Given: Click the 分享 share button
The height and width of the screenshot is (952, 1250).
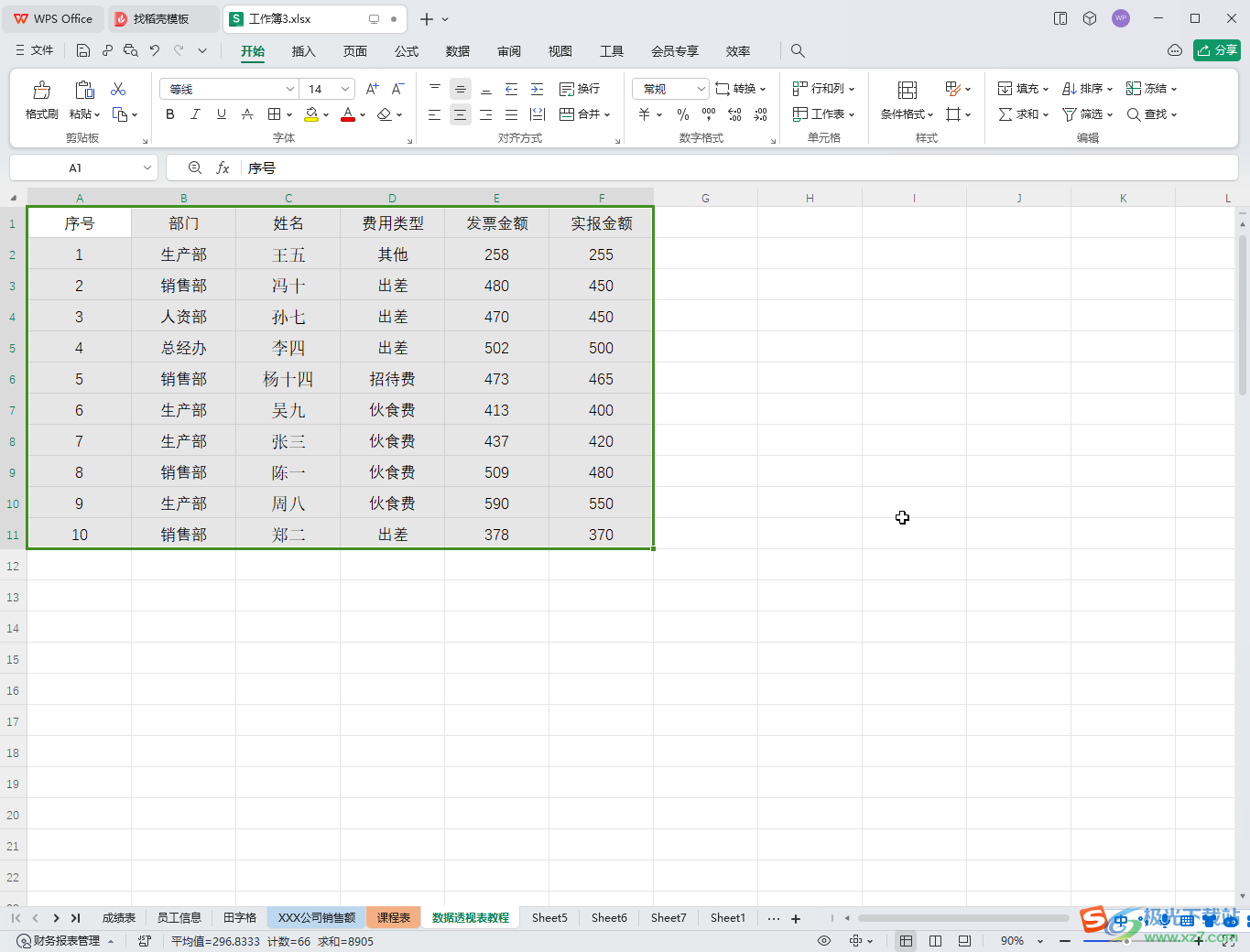Looking at the screenshot, I should pyautogui.click(x=1216, y=50).
